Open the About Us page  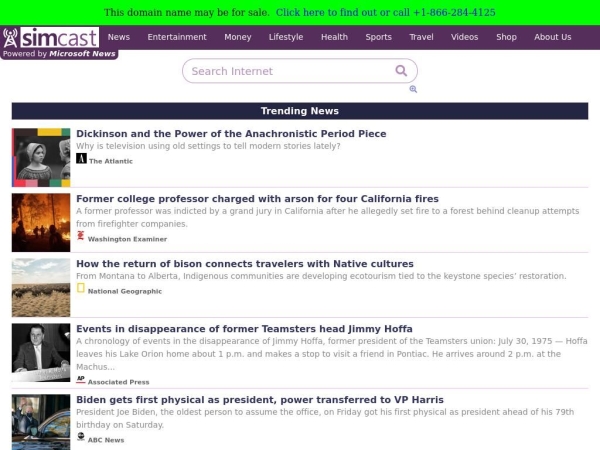coord(552,37)
